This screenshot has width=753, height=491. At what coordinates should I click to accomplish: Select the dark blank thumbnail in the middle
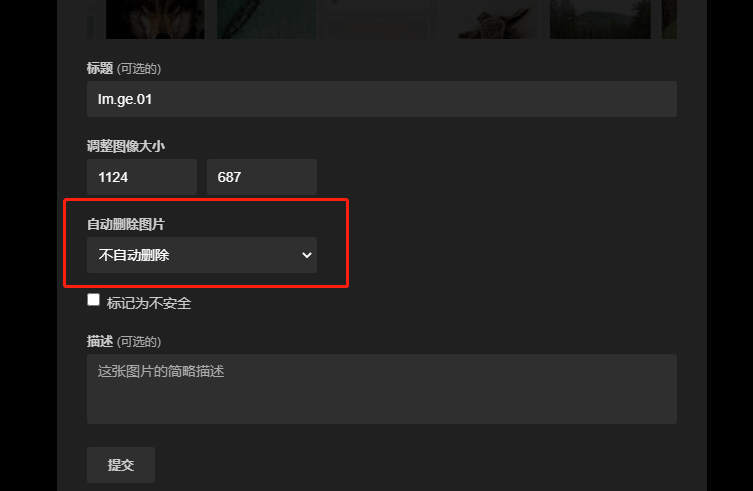coord(378,19)
